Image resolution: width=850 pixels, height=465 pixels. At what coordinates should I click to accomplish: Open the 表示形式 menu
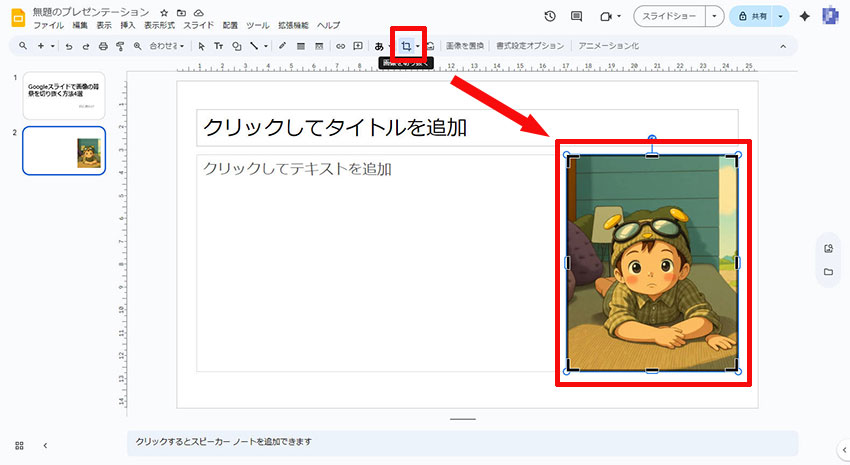click(x=160, y=25)
